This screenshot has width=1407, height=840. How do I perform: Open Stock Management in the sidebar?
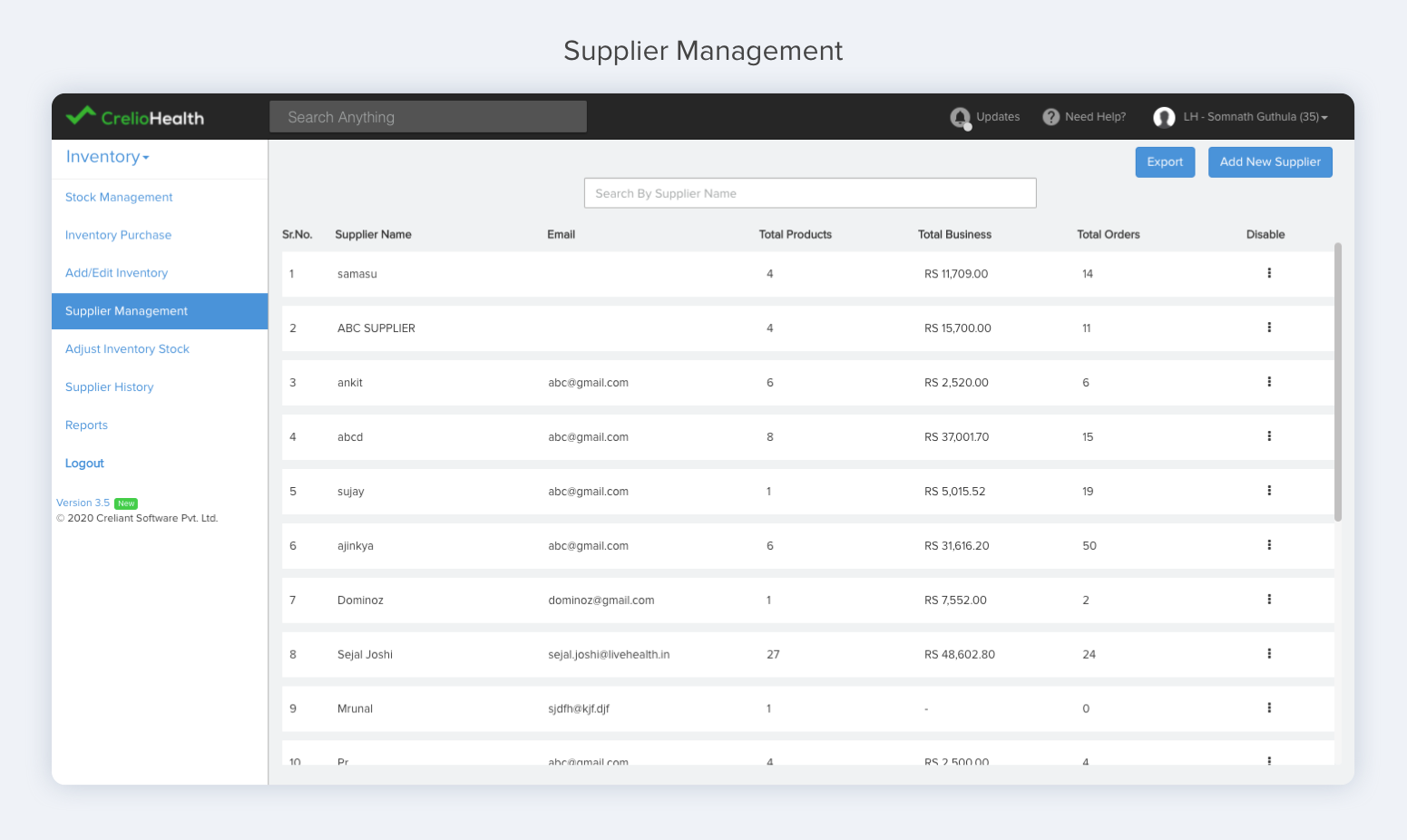pos(119,197)
